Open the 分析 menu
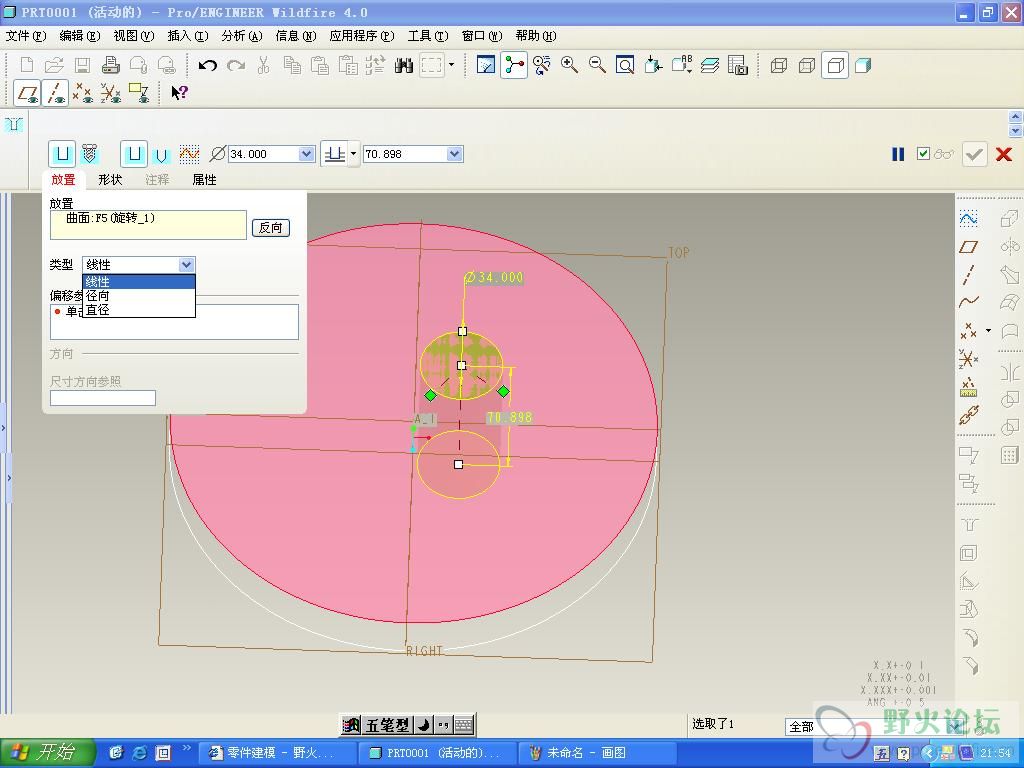 click(x=242, y=36)
